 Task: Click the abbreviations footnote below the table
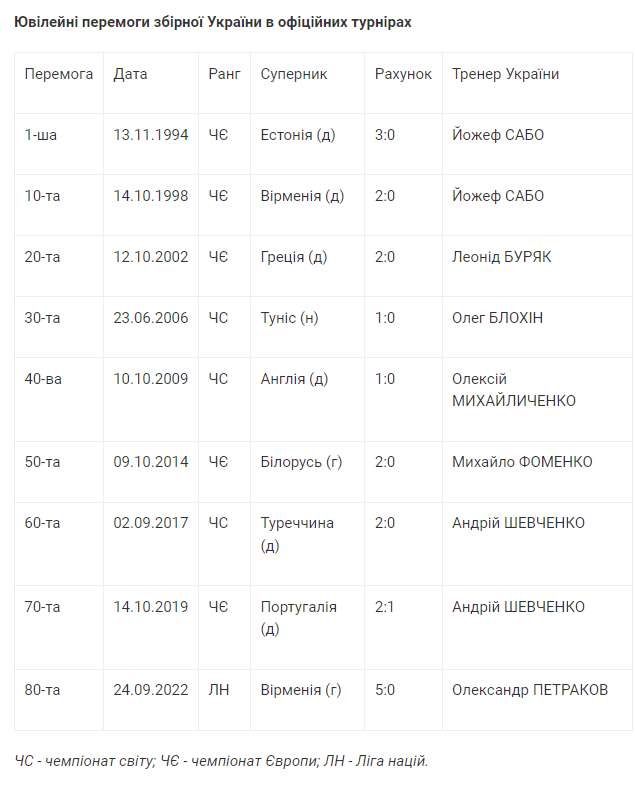[x=221, y=762]
